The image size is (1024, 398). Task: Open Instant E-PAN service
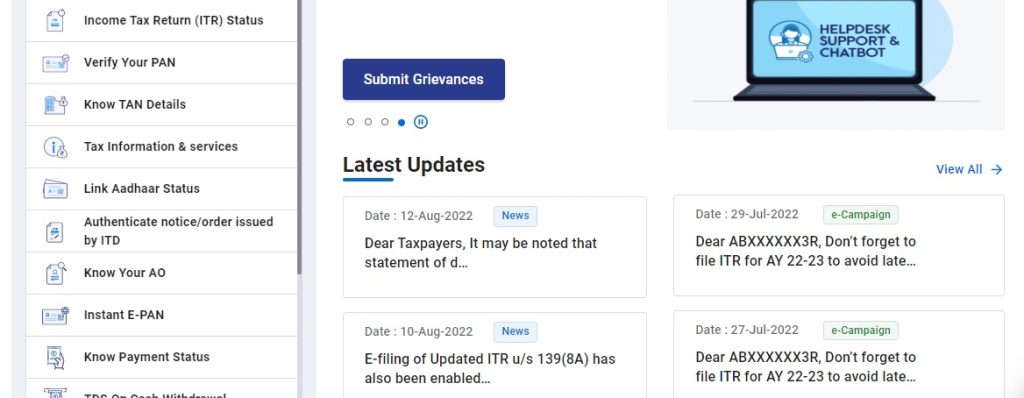point(161,315)
